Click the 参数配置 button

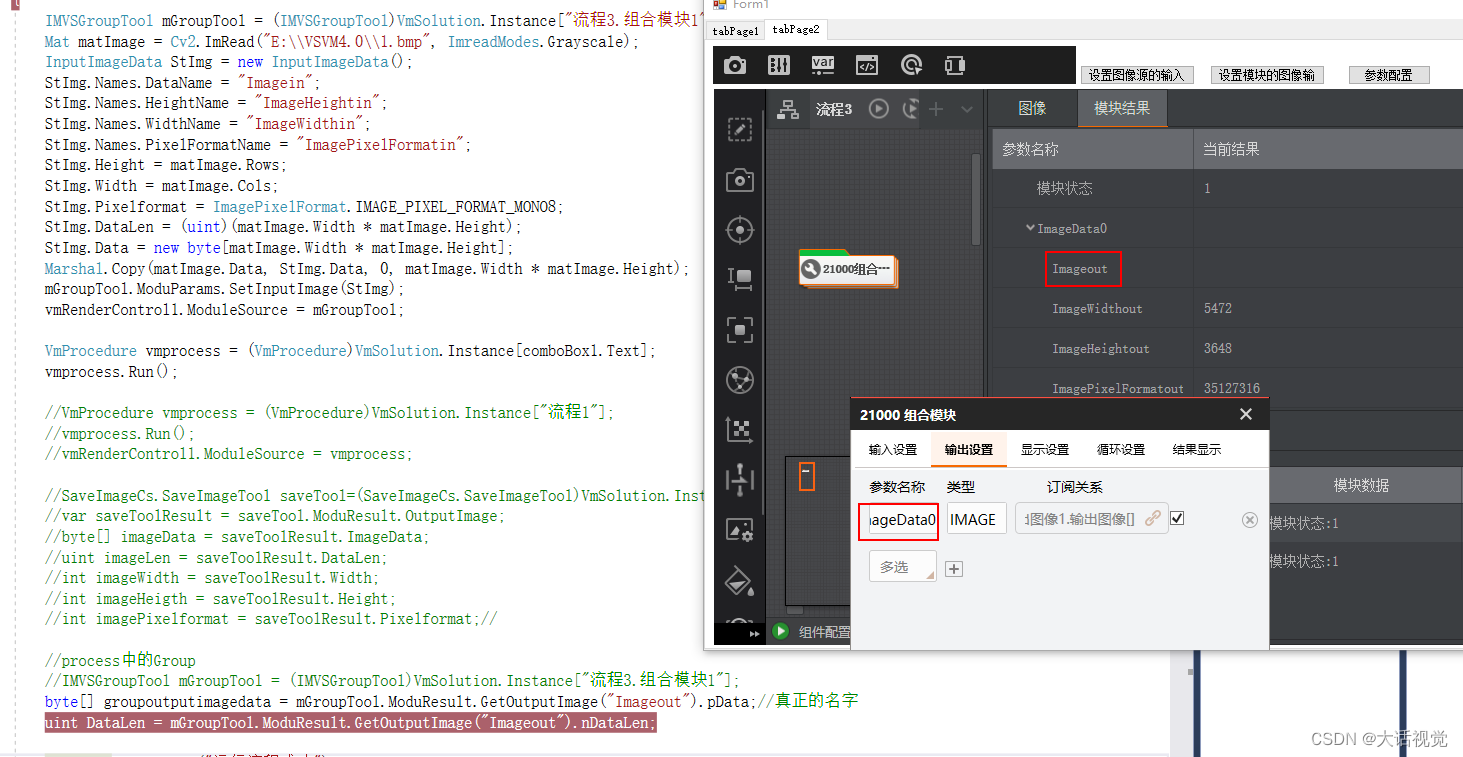[1389, 75]
